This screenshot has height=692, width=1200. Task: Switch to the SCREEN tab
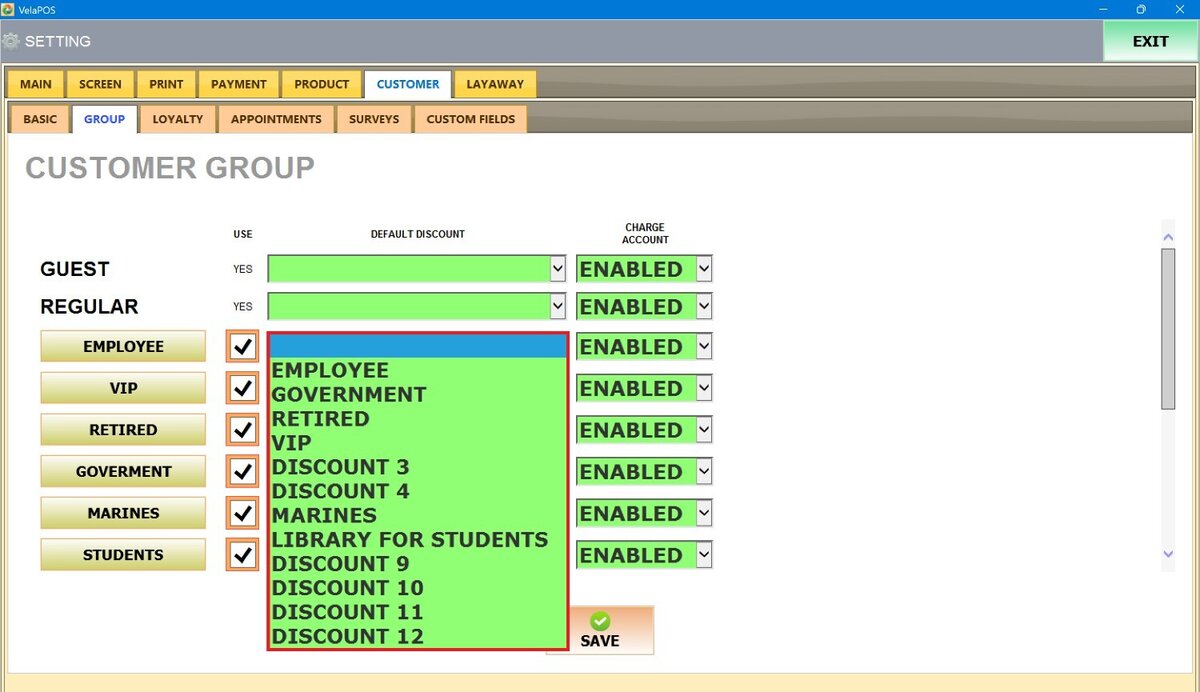pyautogui.click(x=100, y=84)
